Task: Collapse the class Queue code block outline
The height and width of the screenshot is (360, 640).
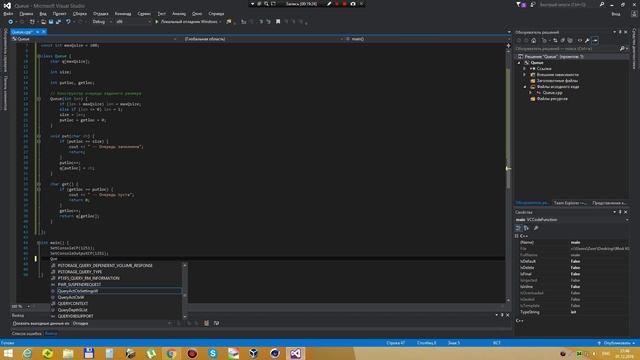Action: (39, 56)
